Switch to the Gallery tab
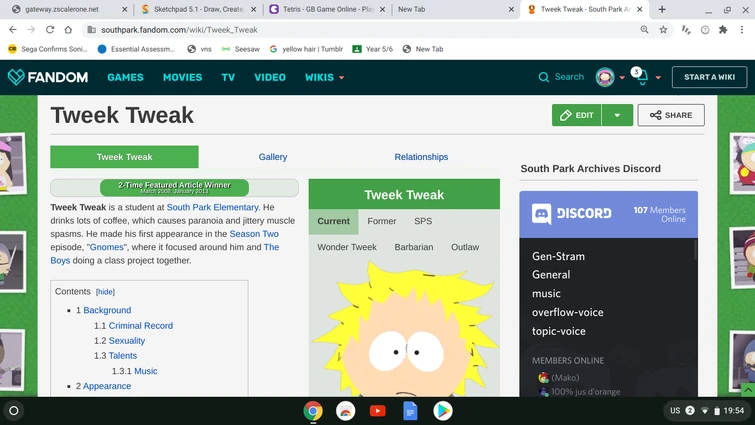 click(x=273, y=157)
